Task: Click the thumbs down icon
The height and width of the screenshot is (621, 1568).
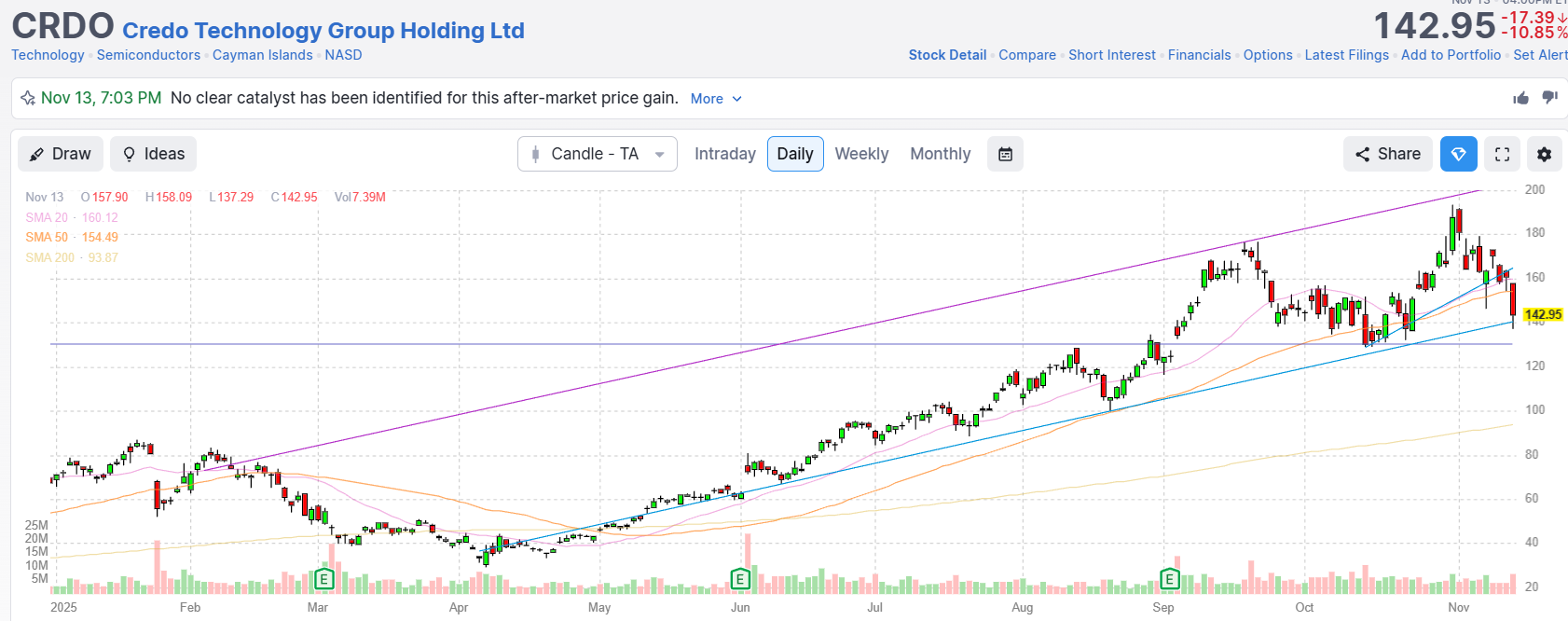Action: [x=1549, y=98]
